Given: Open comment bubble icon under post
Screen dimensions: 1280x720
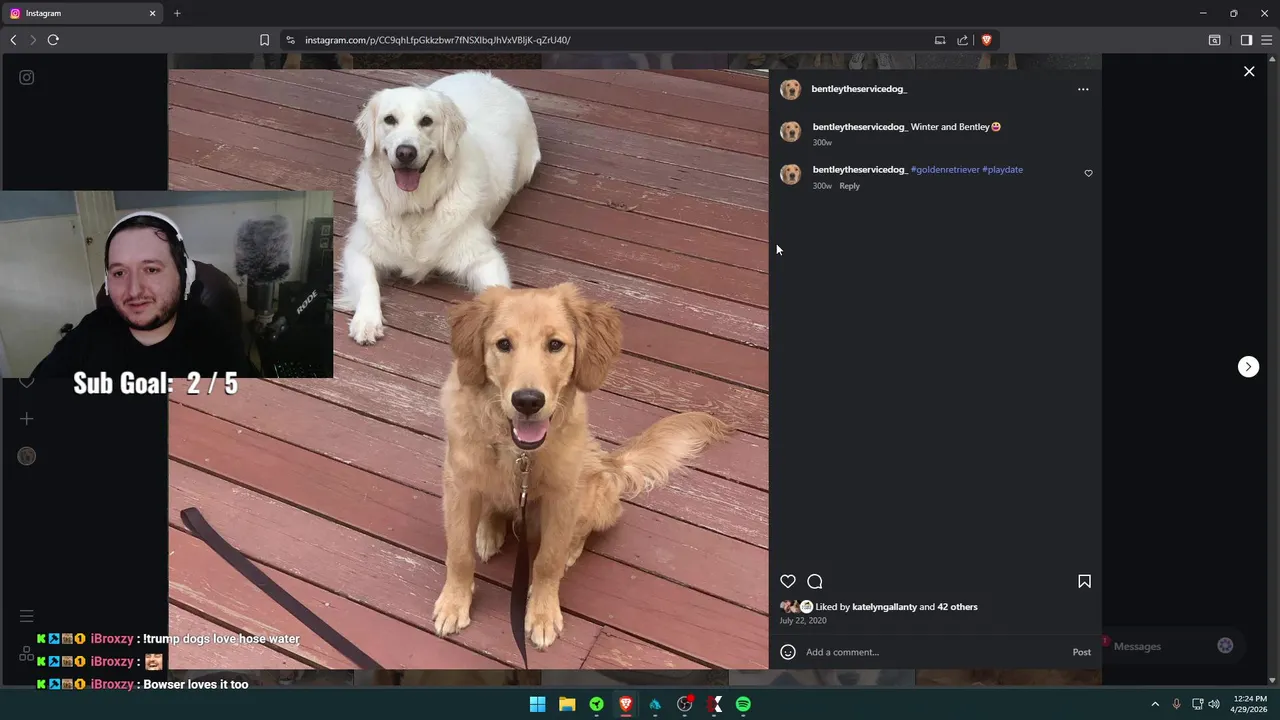Looking at the screenshot, I should (815, 581).
